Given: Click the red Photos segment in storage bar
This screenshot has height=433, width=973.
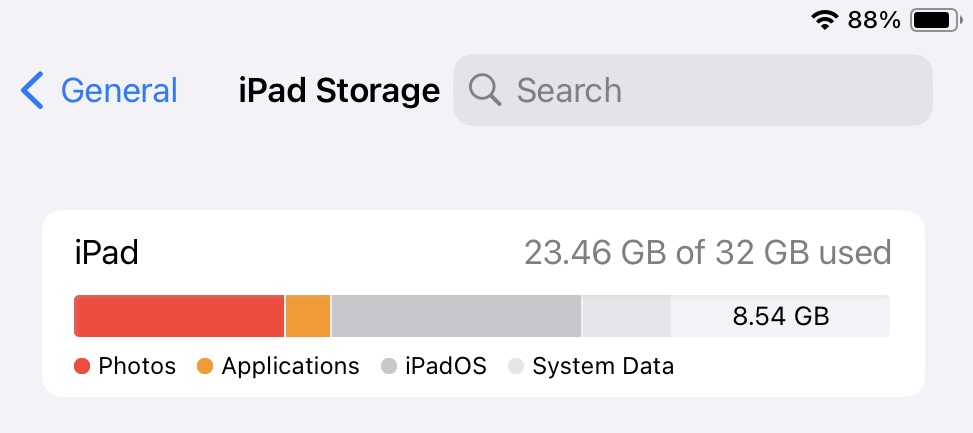Looking at the screenshot, I should (179, 316).
